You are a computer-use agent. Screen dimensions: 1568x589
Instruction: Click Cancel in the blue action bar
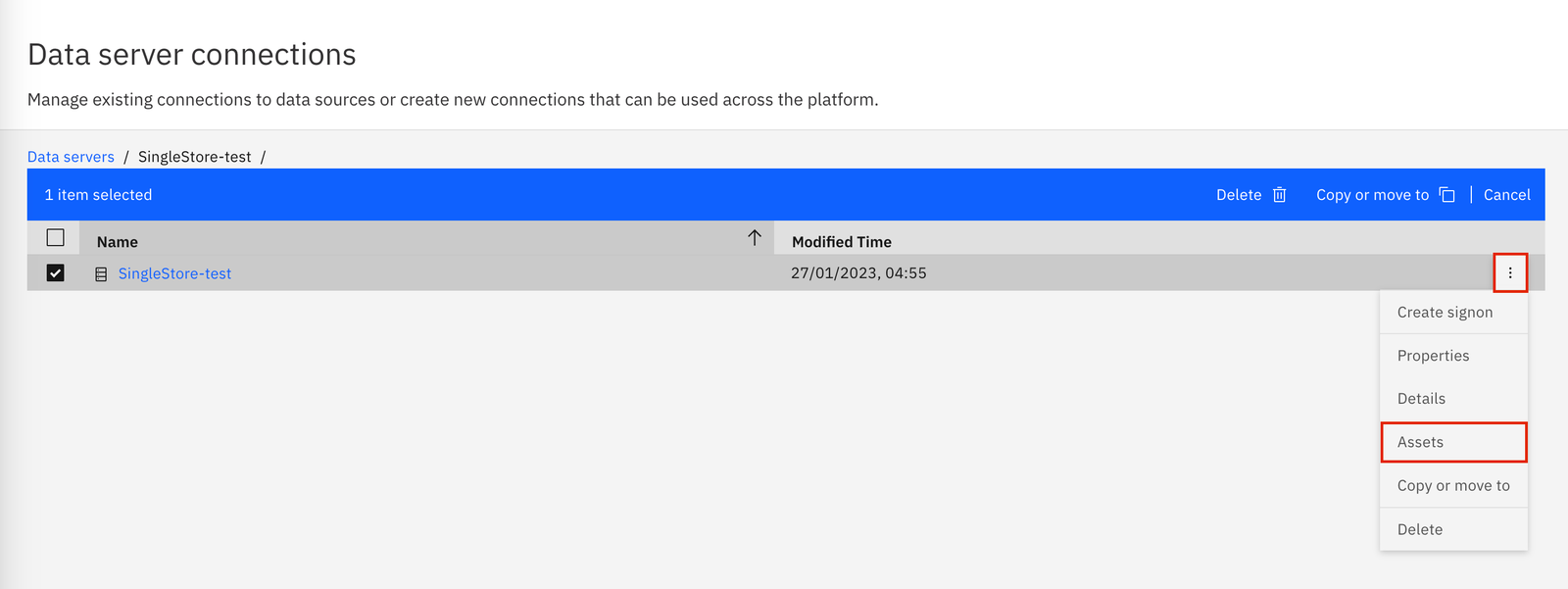coord(1506,194)
